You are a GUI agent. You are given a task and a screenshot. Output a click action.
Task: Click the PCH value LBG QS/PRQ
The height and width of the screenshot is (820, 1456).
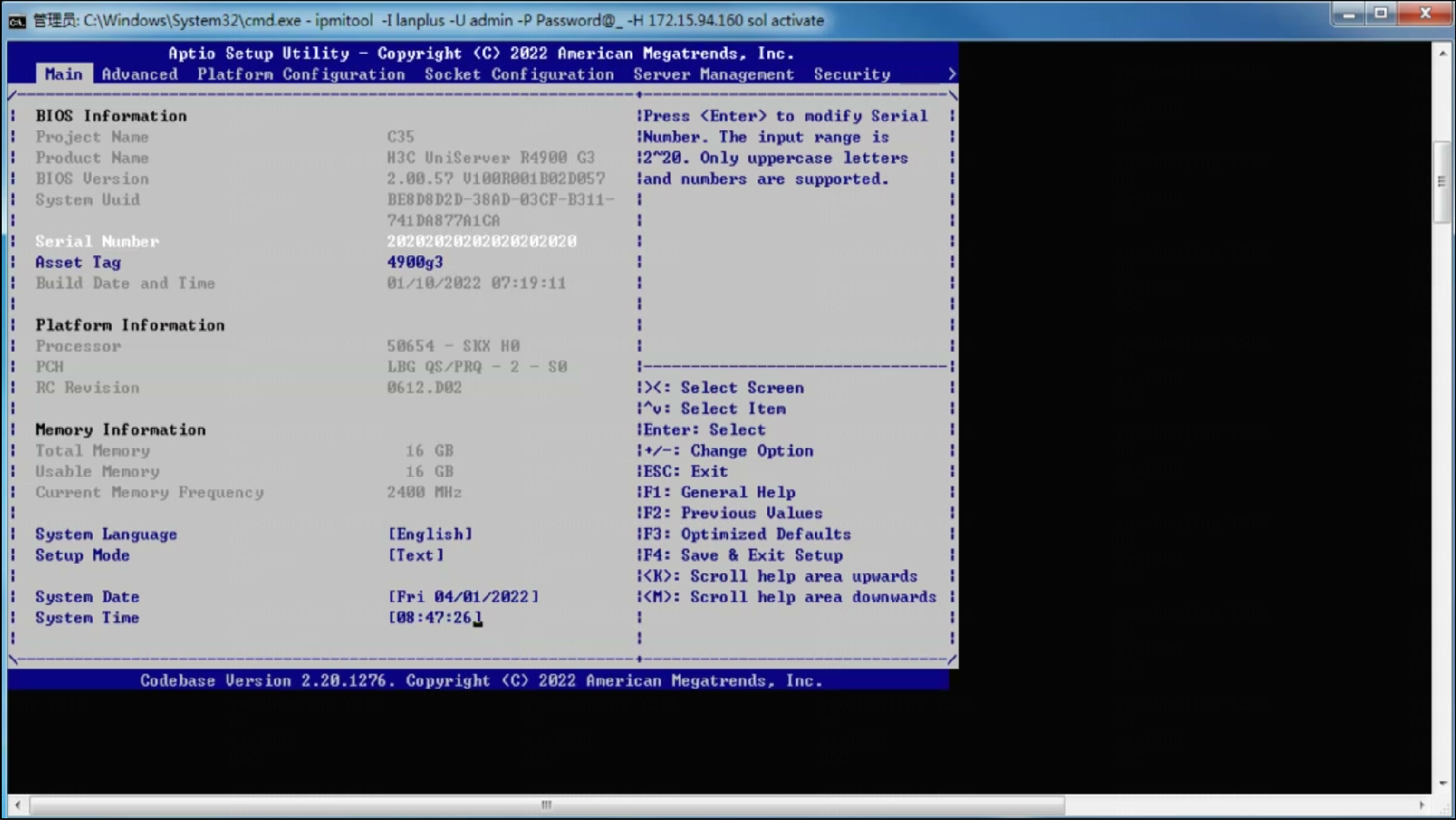477,367
